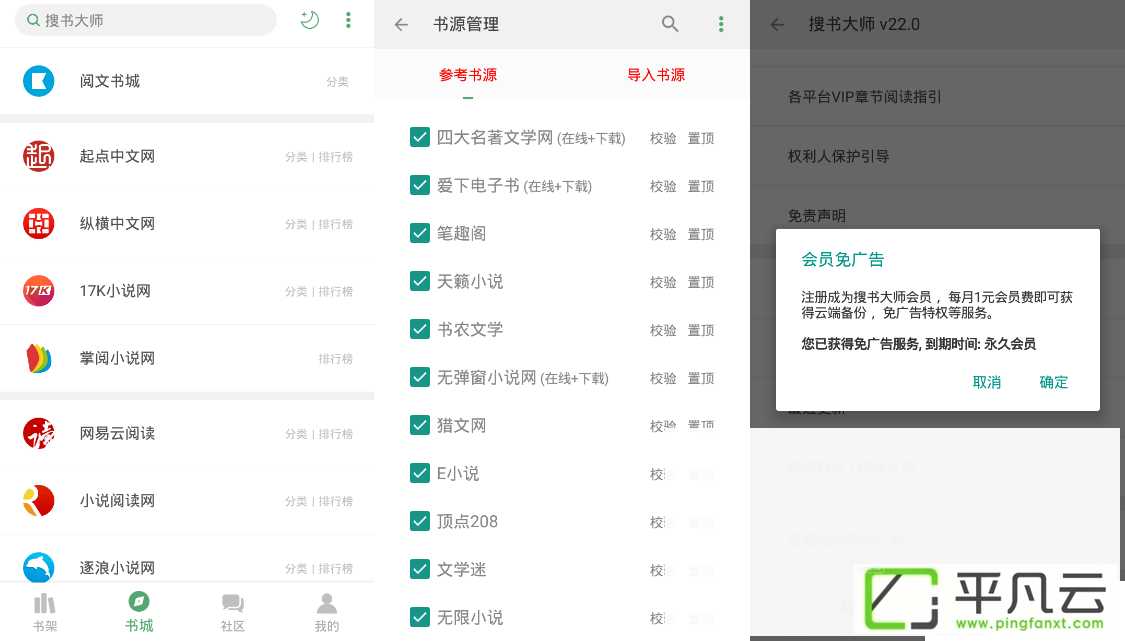Open the 我的 profile tab

tap(326, 612)
